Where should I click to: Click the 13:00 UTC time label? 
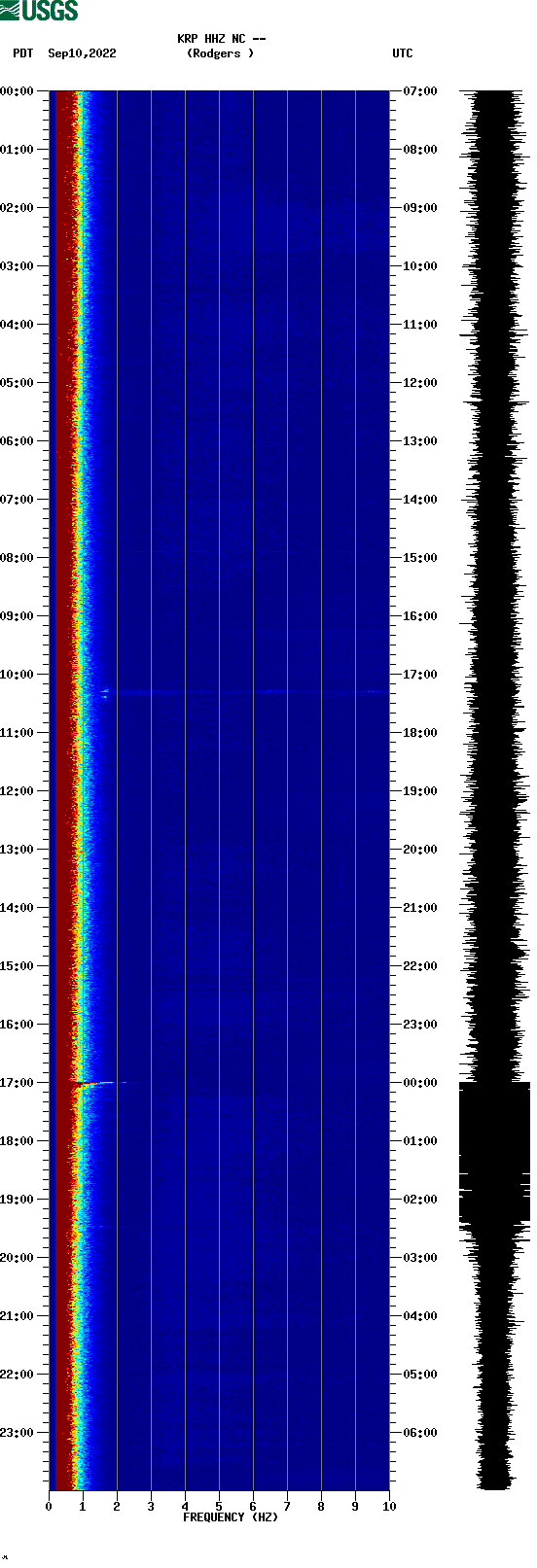pos(420,441)
